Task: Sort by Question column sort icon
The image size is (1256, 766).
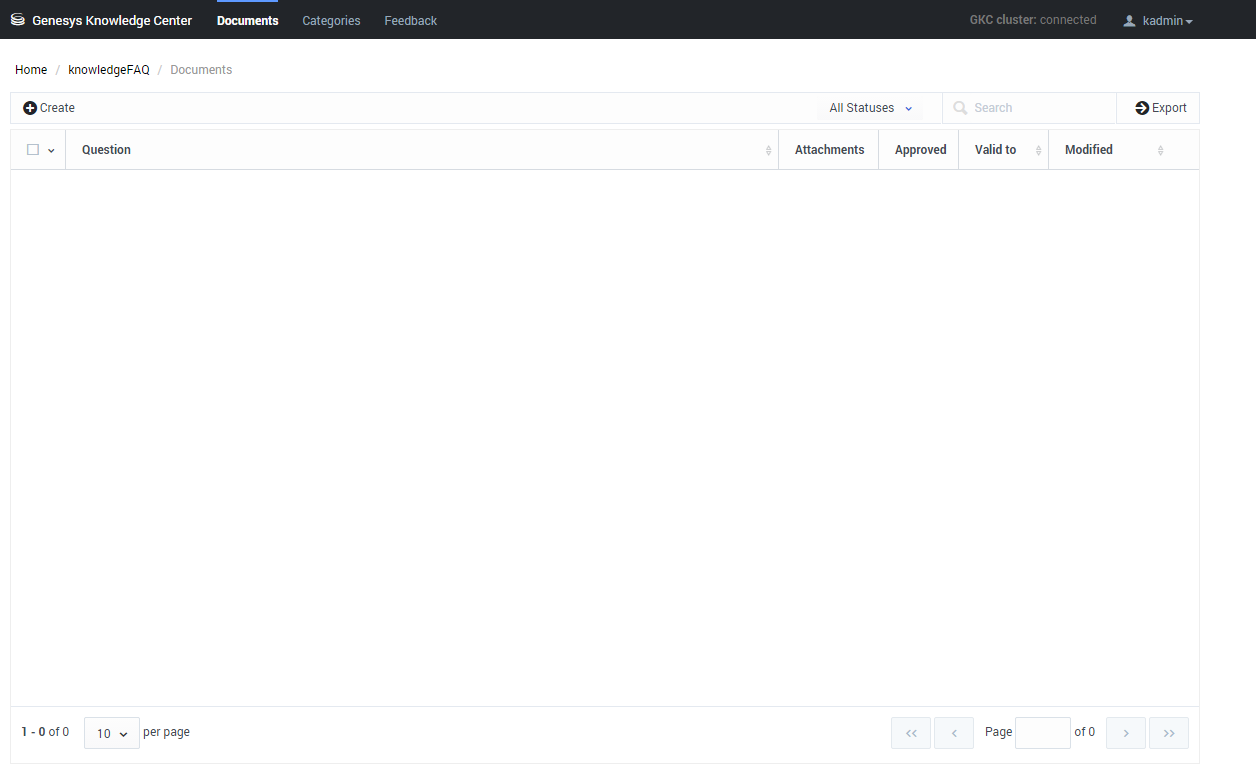Action: pos(768,150)
